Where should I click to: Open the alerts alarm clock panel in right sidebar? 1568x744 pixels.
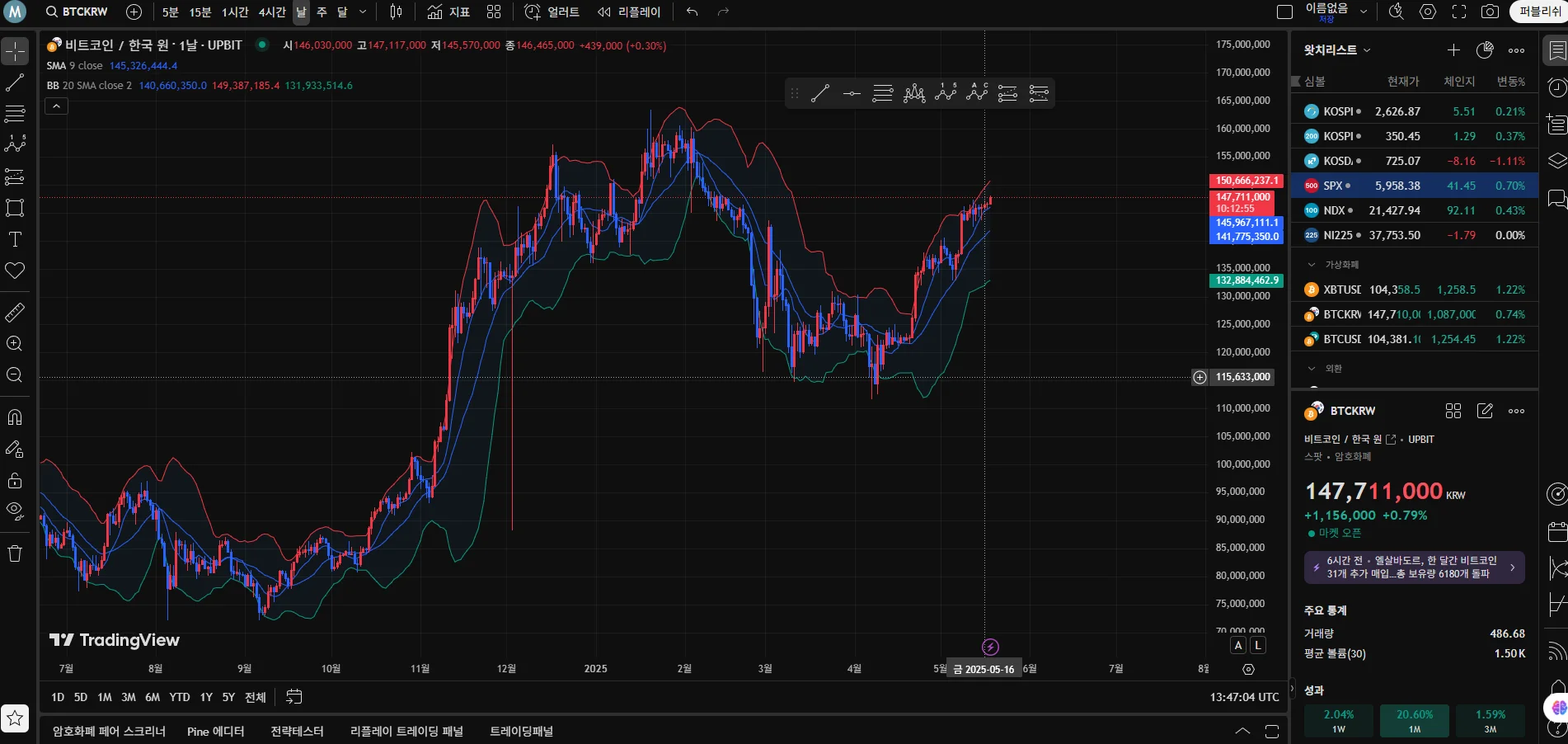tap(1556, 87)
